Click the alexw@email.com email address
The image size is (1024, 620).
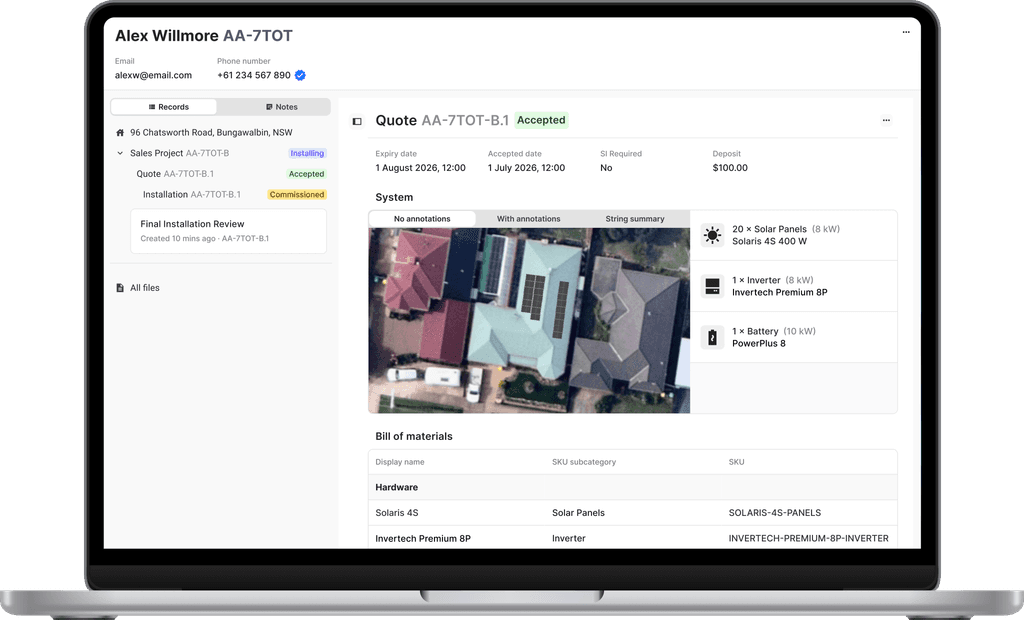[152, 75]
